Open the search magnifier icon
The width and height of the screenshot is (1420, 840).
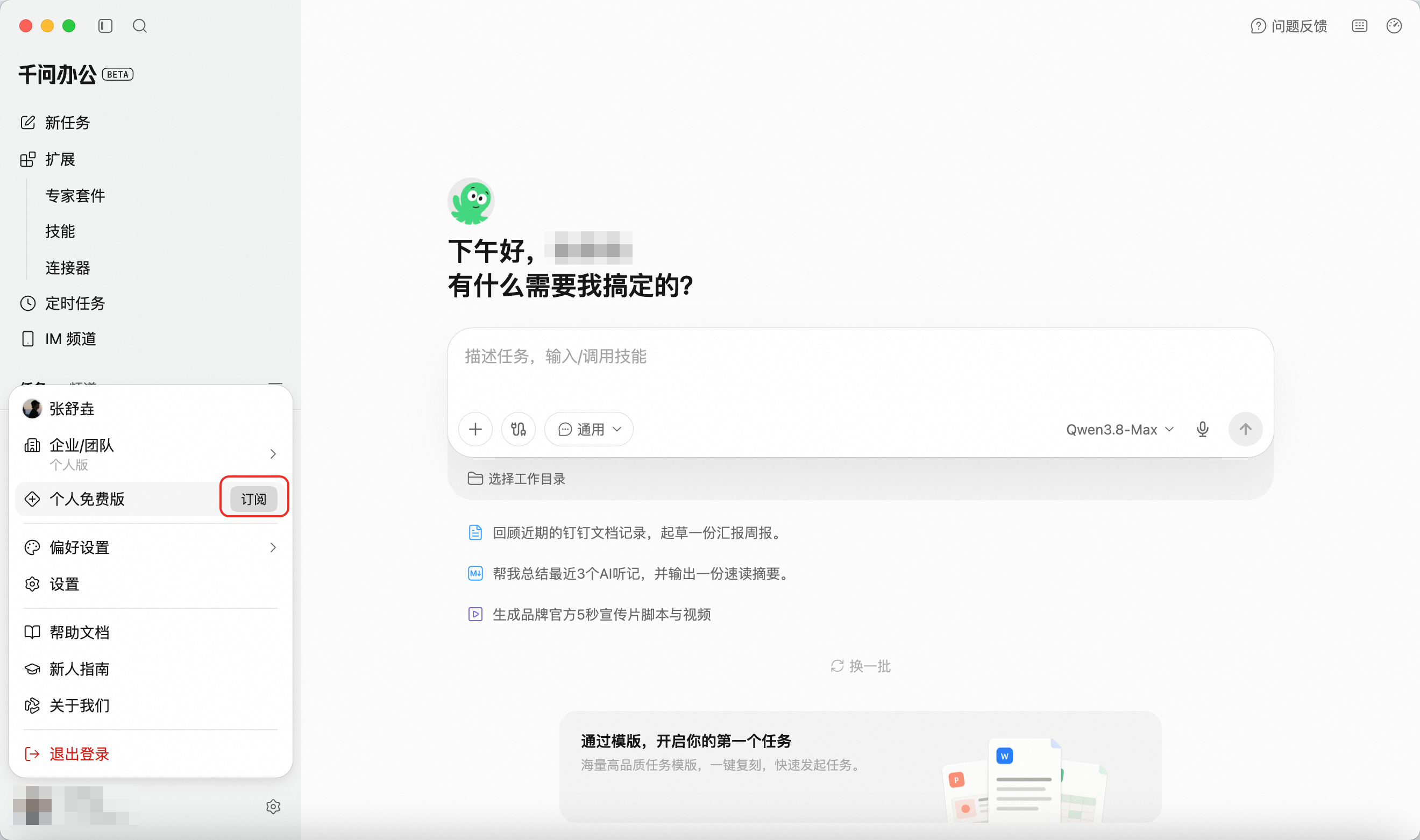tap(140, 26)
